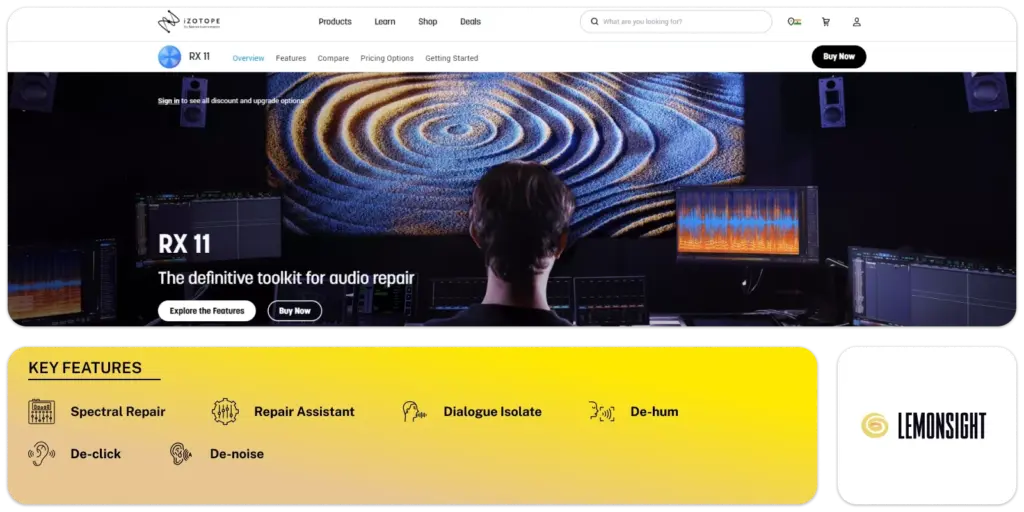This screenshot has width=1024, height=512.
Task: Click the Repair Assistant gear icon
Action: tap(225, 412)
